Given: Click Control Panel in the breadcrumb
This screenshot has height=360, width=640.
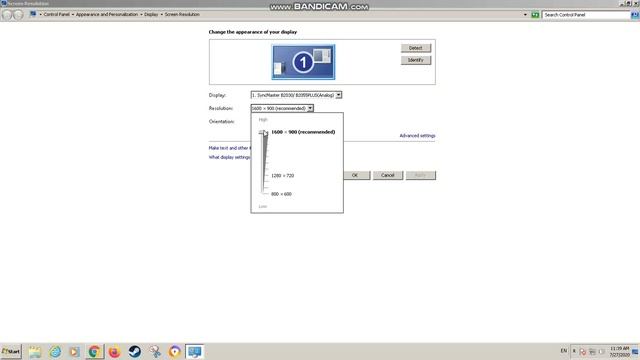Looking at the screenshot, I should click(x=56, y=14).
